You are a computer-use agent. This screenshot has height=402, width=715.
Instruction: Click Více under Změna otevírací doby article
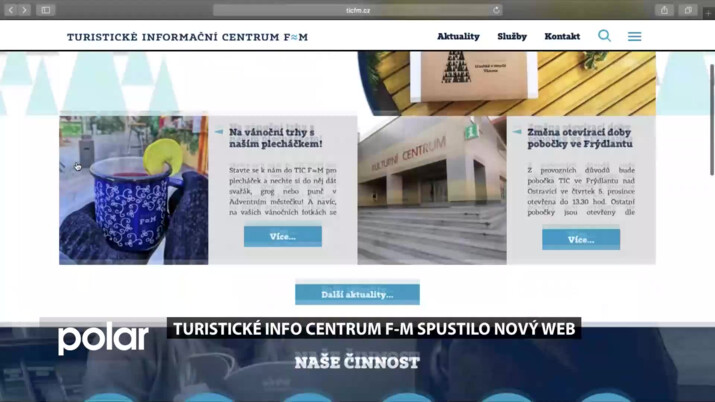point(581,240)
